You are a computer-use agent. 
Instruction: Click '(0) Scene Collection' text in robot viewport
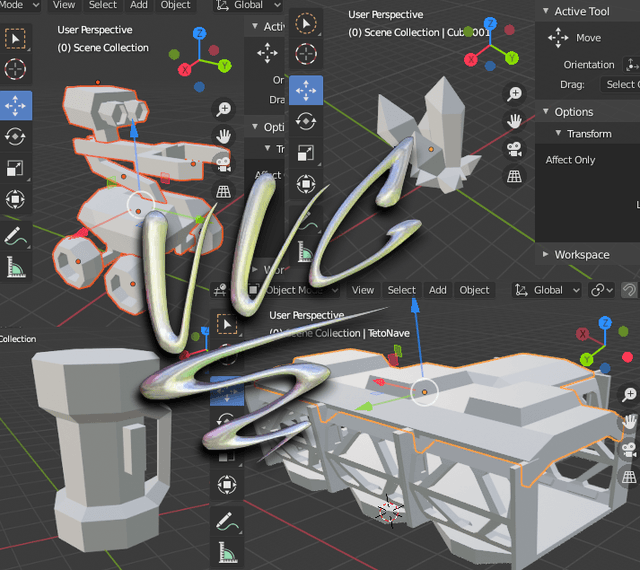[103, 48]
